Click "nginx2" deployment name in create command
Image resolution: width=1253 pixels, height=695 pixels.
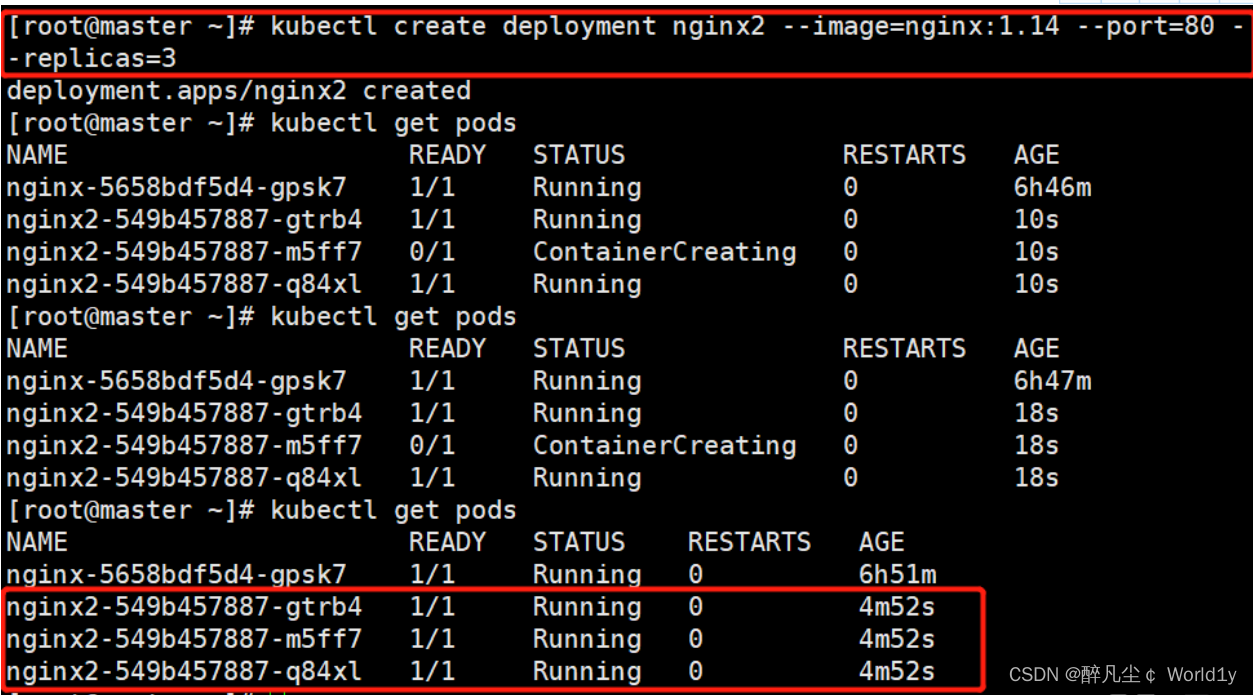(x=718, y=26)
